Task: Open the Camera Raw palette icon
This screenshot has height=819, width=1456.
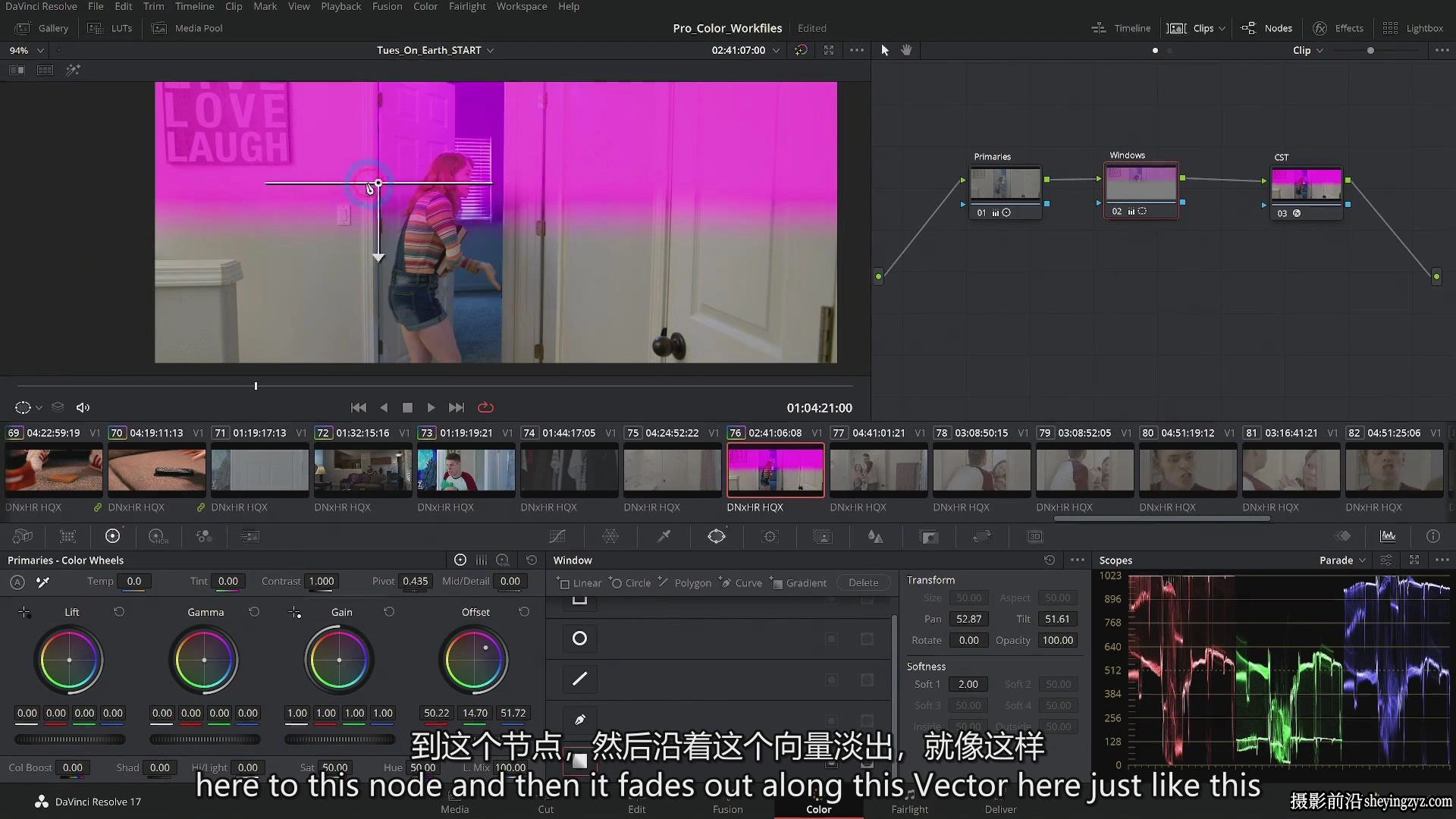Action: 23,536
